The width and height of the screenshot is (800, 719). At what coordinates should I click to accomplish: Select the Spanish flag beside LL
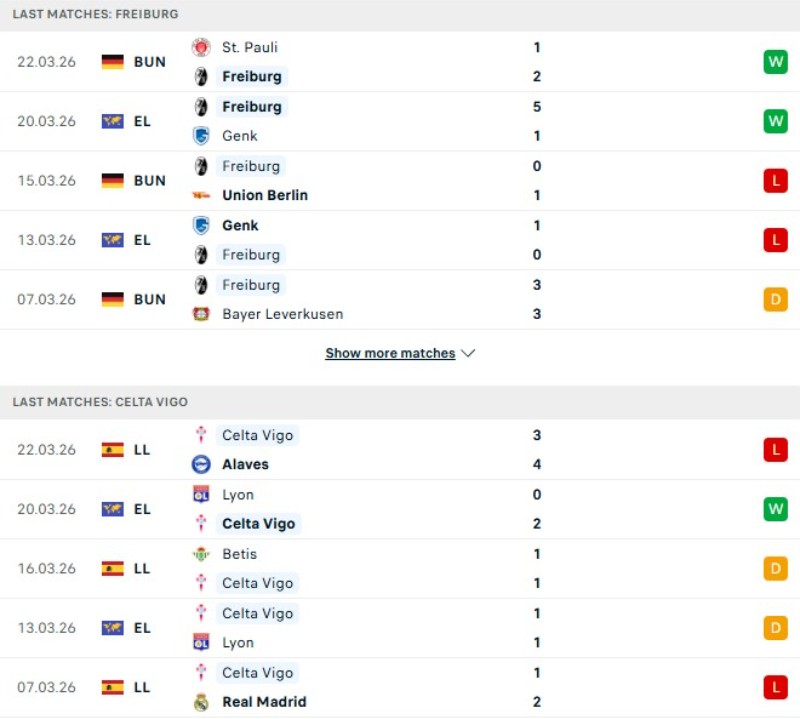[x=111, y=449]
